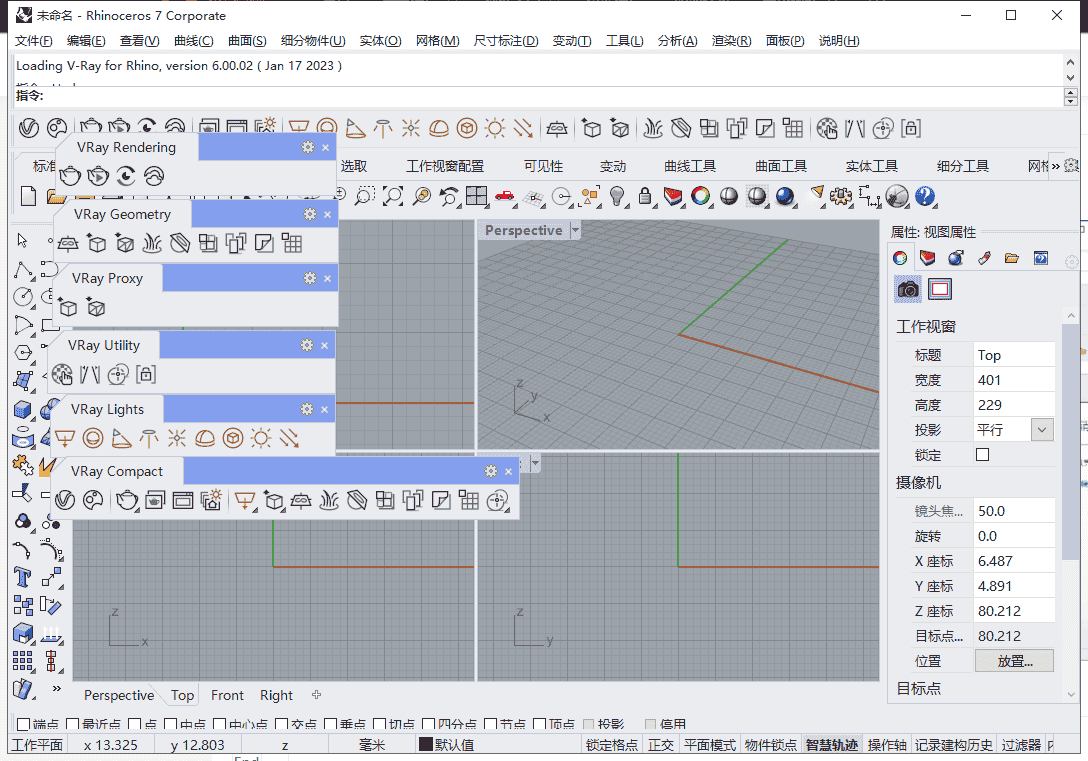This screenshot has height=761, width=1088.
Task: Click the render teapot icon in VRay Rendering toolbar
Action: (70, 176)
